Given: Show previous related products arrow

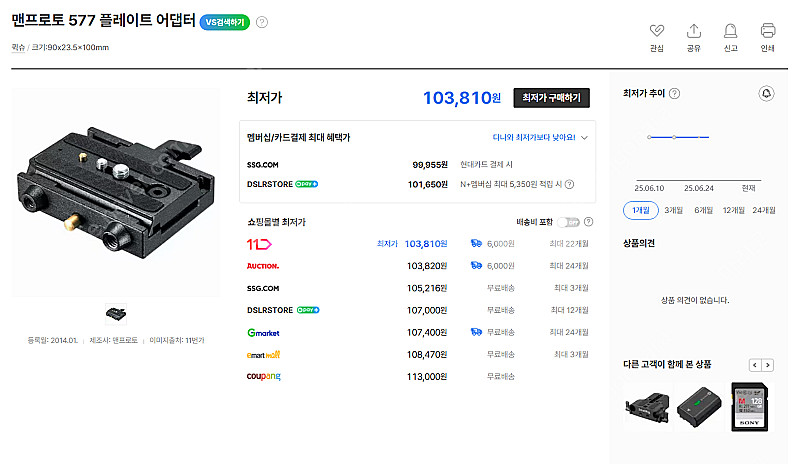Looking at the screenshot, I should click(x=755, y=365).
